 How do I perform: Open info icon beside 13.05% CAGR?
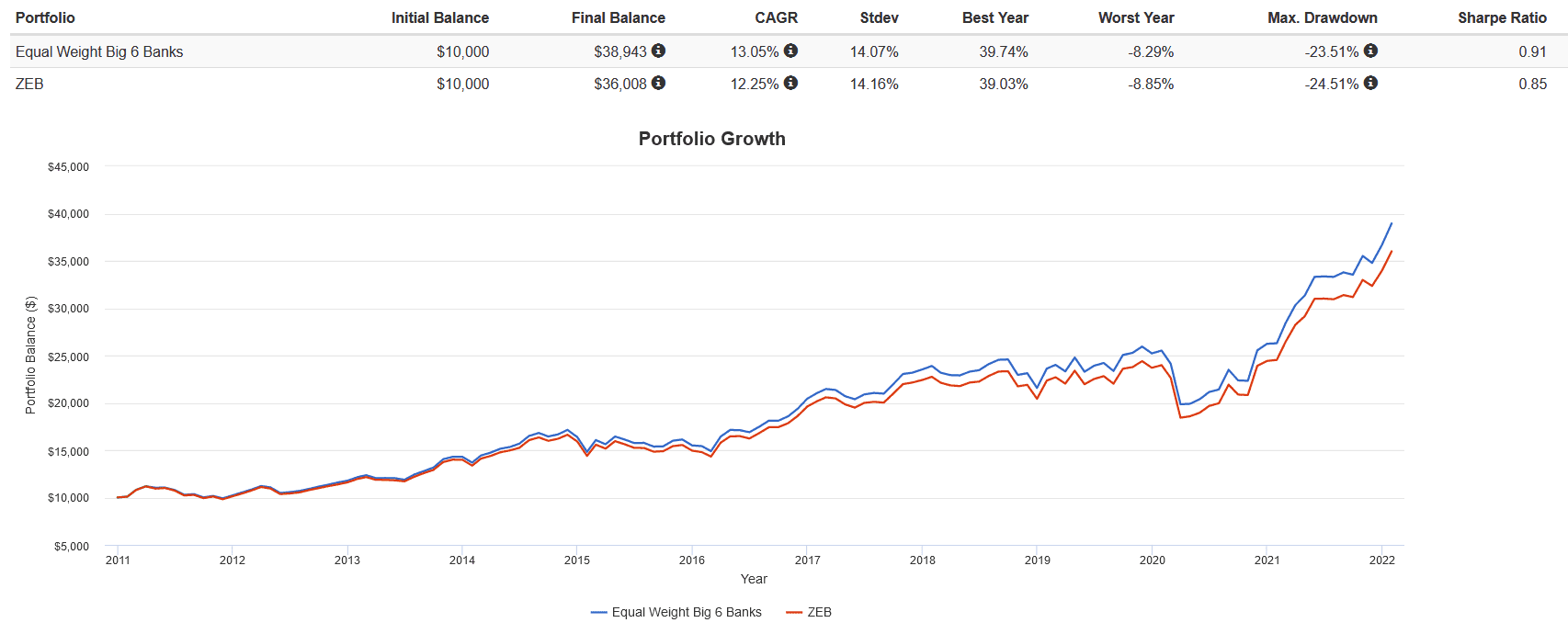coord(790,51)
